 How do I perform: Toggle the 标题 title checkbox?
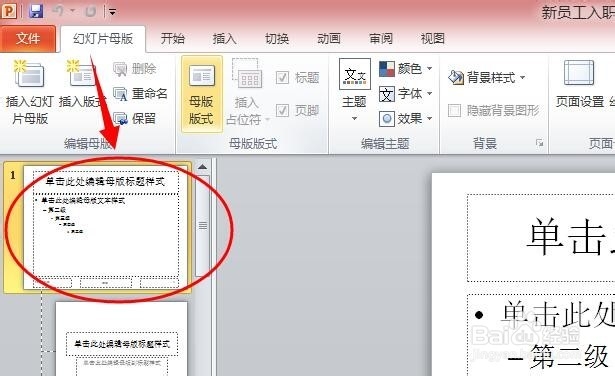coord(282,78)
